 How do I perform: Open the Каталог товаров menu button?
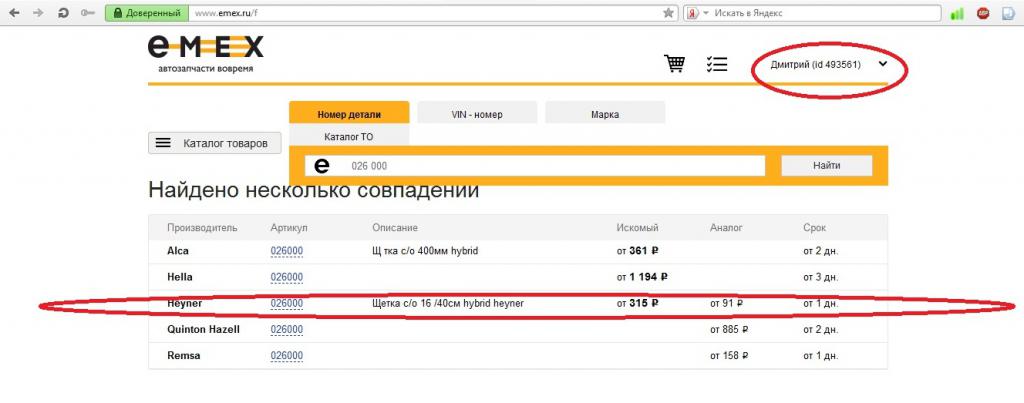coord(215,143)
